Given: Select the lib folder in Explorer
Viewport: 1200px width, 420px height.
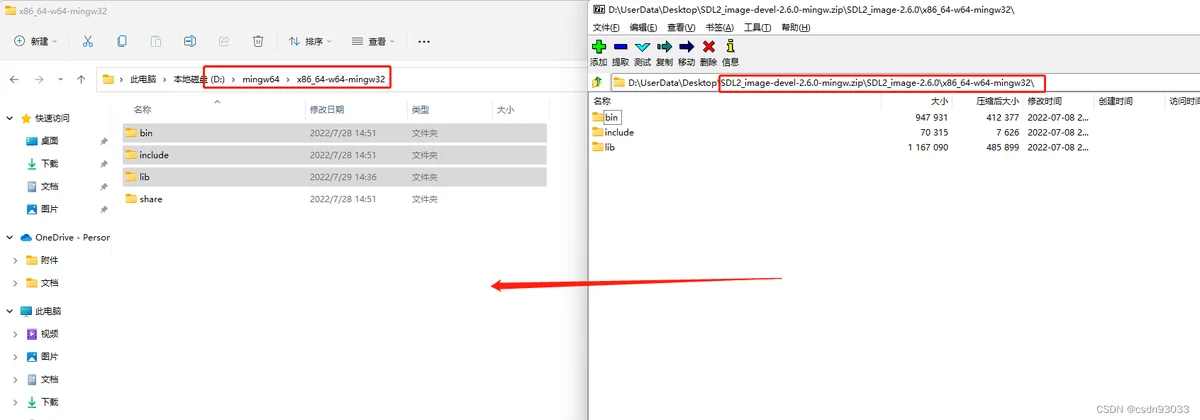Looking at the screenshot, I should click(x=335, y=176).
